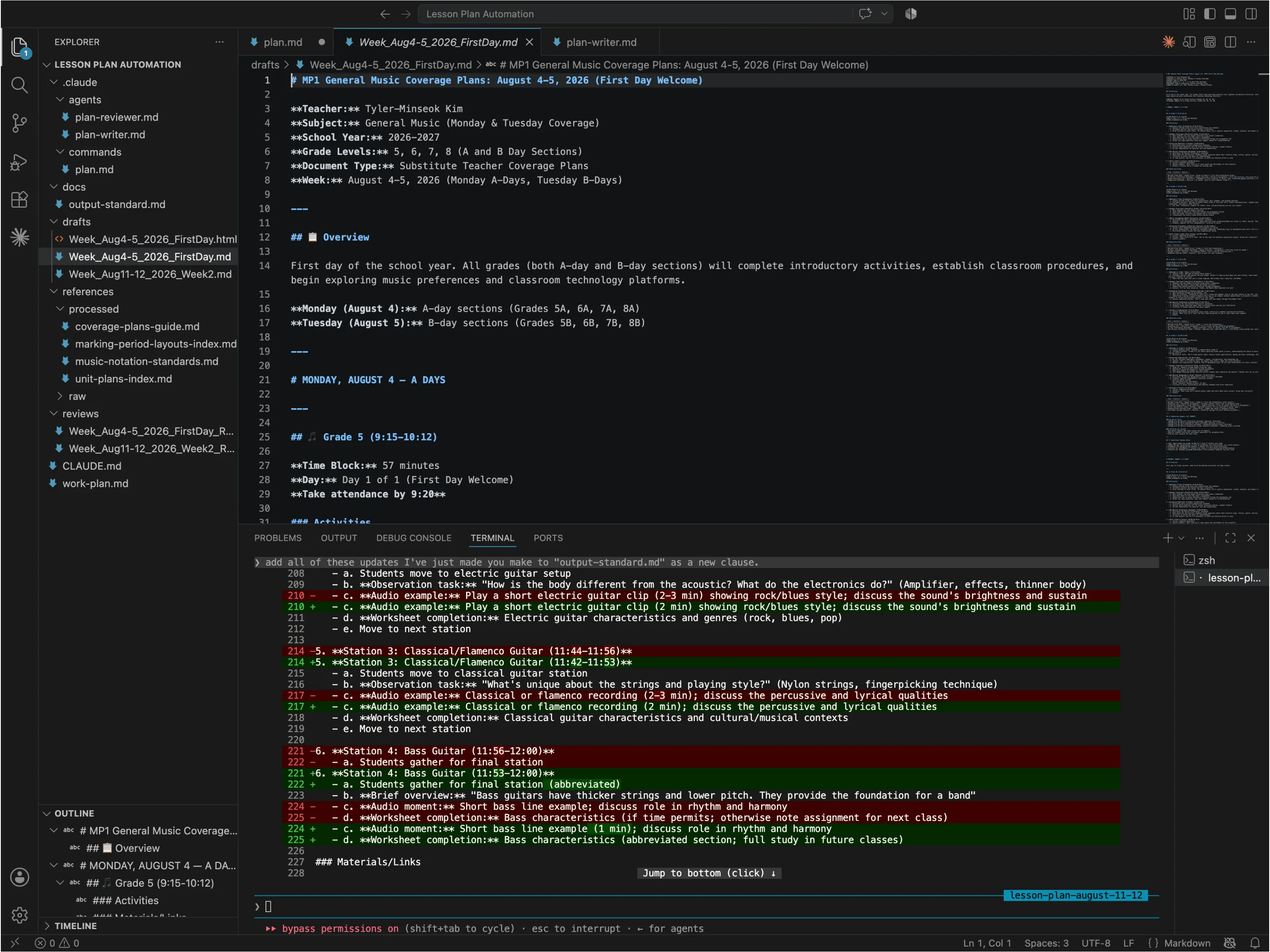Image resolution: width=1270 pixels, height=952 pixels.
Task: Open plan-reviewer.md in the explorer
Action: 117,117
